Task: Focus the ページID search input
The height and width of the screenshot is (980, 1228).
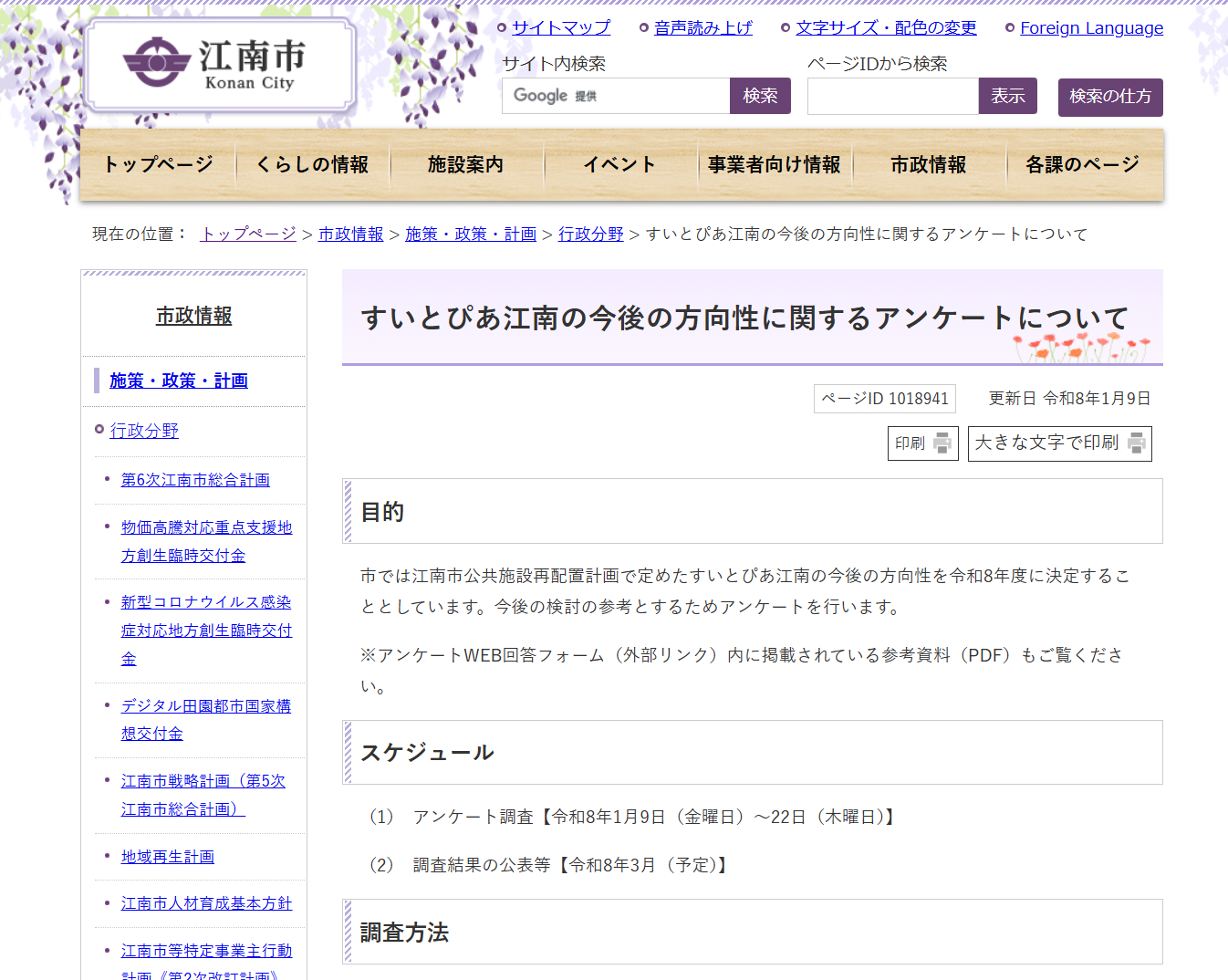Action: tap(892, 96)
